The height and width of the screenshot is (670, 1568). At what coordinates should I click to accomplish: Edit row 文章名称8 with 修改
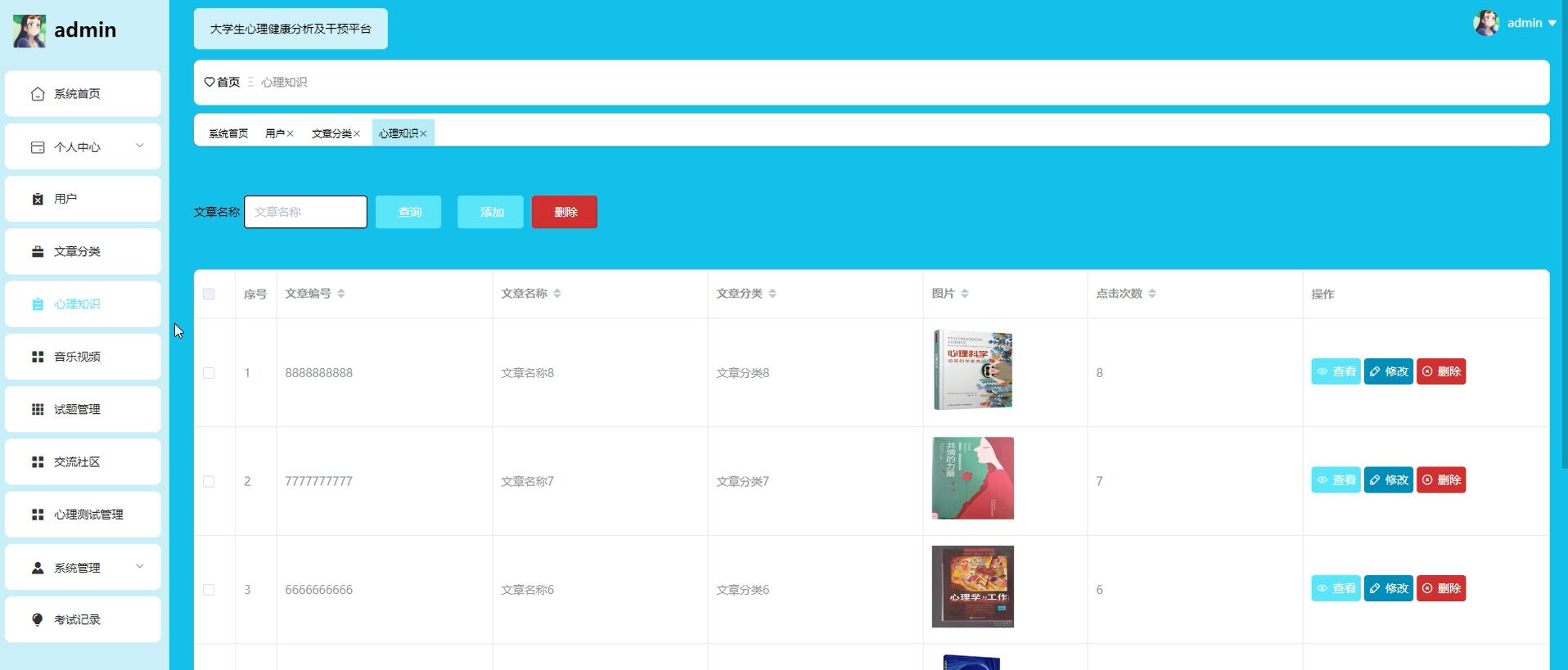[x=1389, y=371]
